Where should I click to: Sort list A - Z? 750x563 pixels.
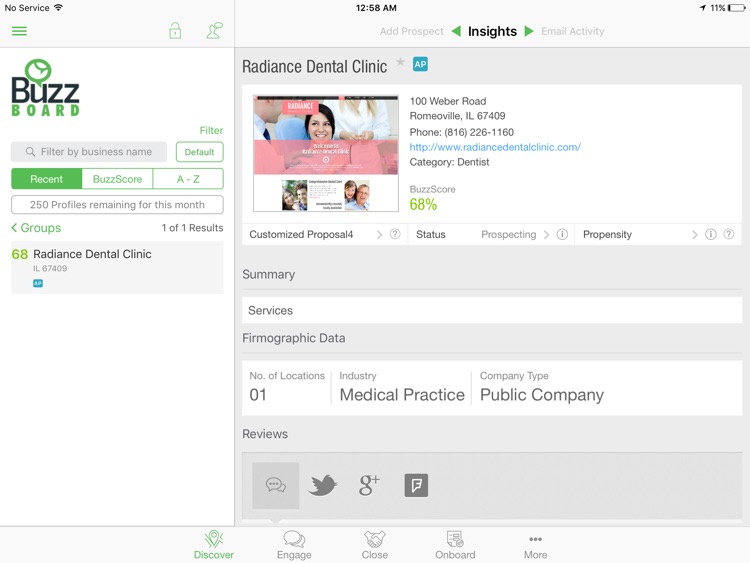188,179
